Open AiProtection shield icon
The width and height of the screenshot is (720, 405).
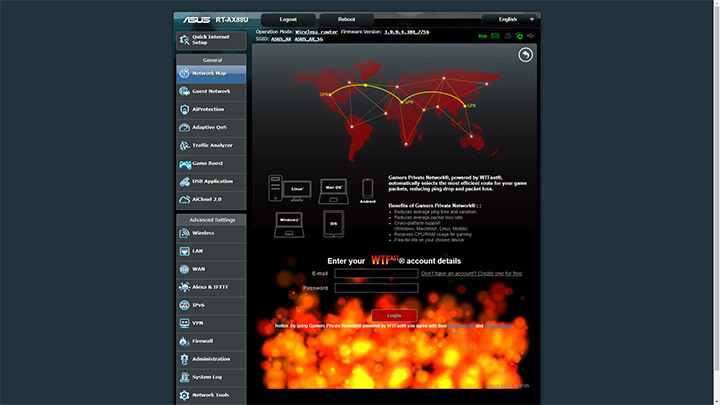[x=184, y=109]
